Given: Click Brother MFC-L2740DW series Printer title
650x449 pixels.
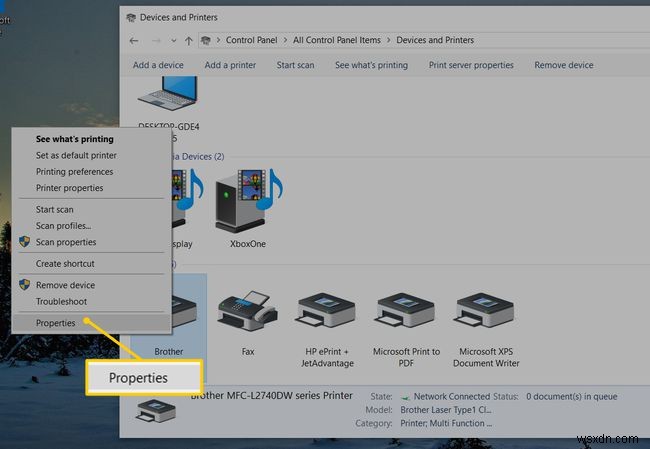Looking at the screenshot, I should pos(272,396).
